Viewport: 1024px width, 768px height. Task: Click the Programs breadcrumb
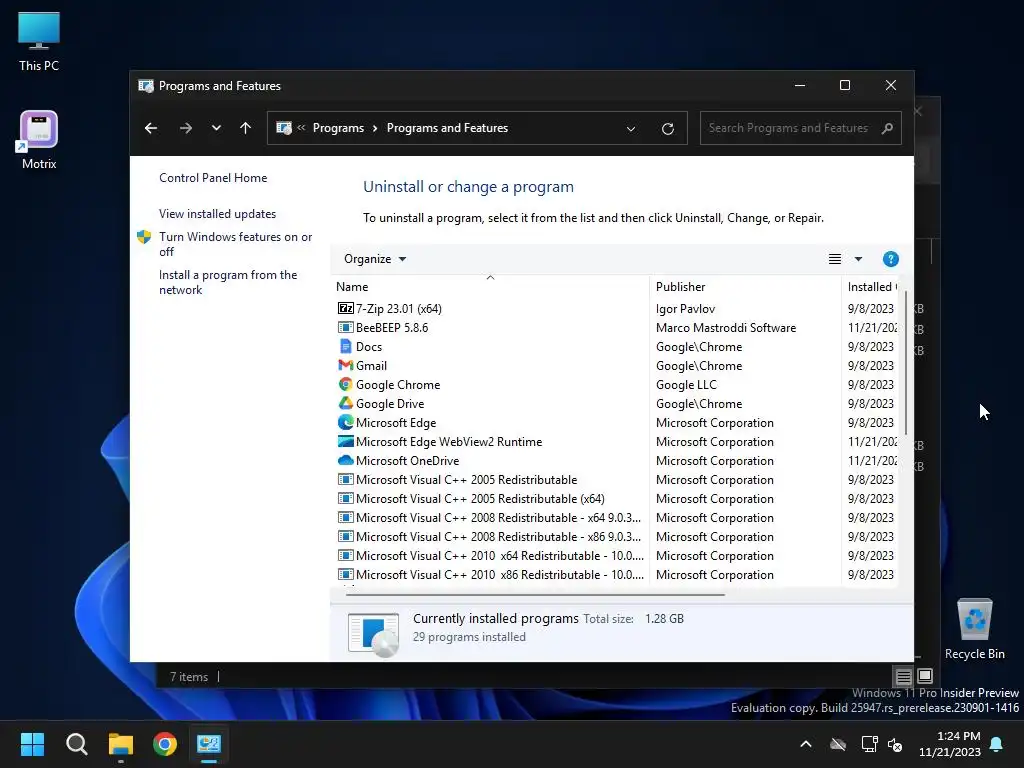pyautogui.click(x=338, y=128)
